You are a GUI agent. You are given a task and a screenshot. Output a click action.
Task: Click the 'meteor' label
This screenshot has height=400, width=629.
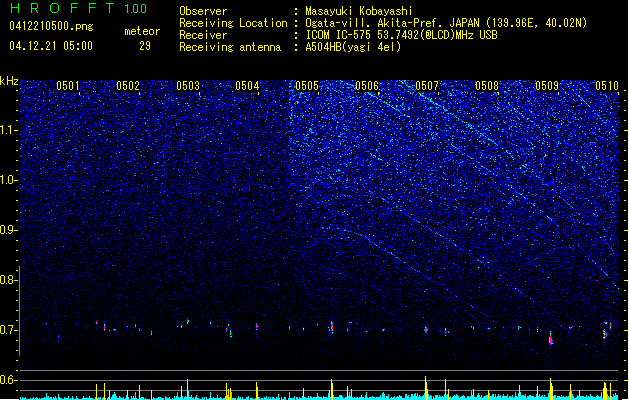click(142, 31)
